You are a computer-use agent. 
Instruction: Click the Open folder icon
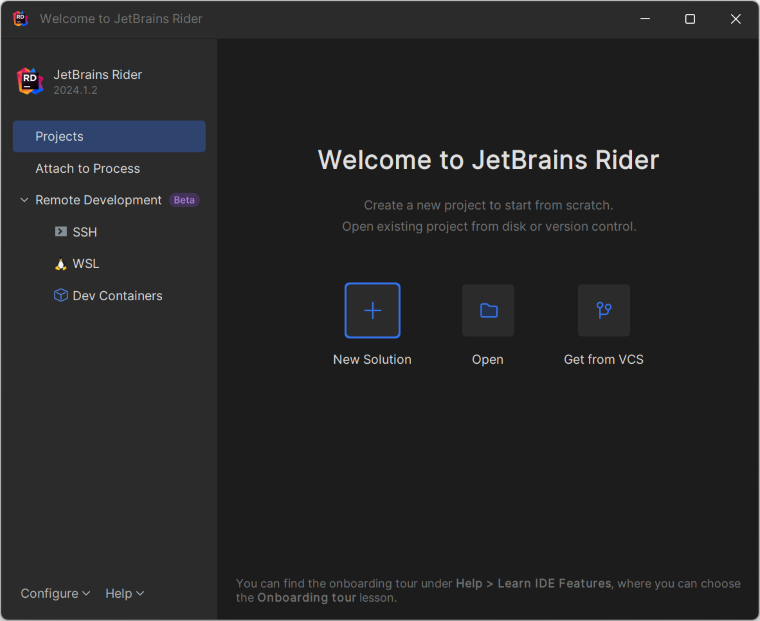point(488,310)
